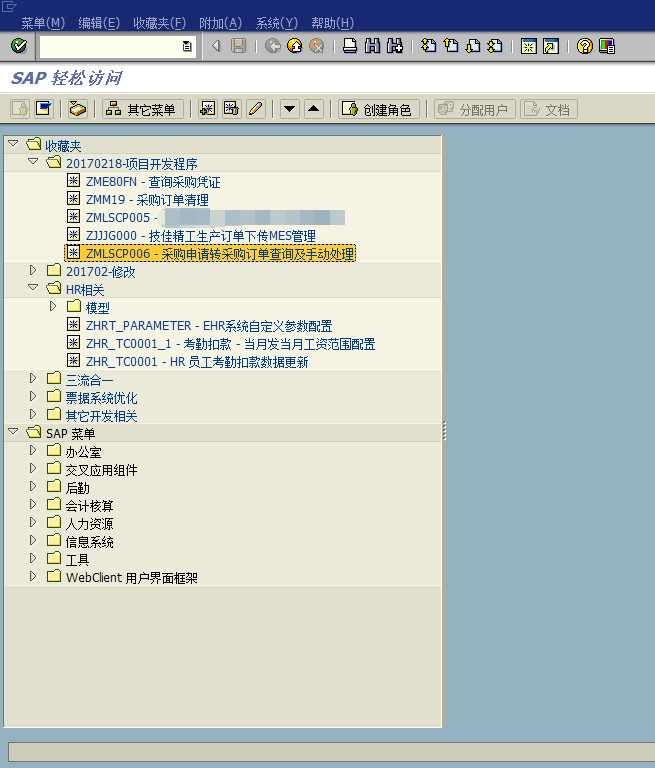
Task: Open the command field history dropdown
Action: point(187,47)
